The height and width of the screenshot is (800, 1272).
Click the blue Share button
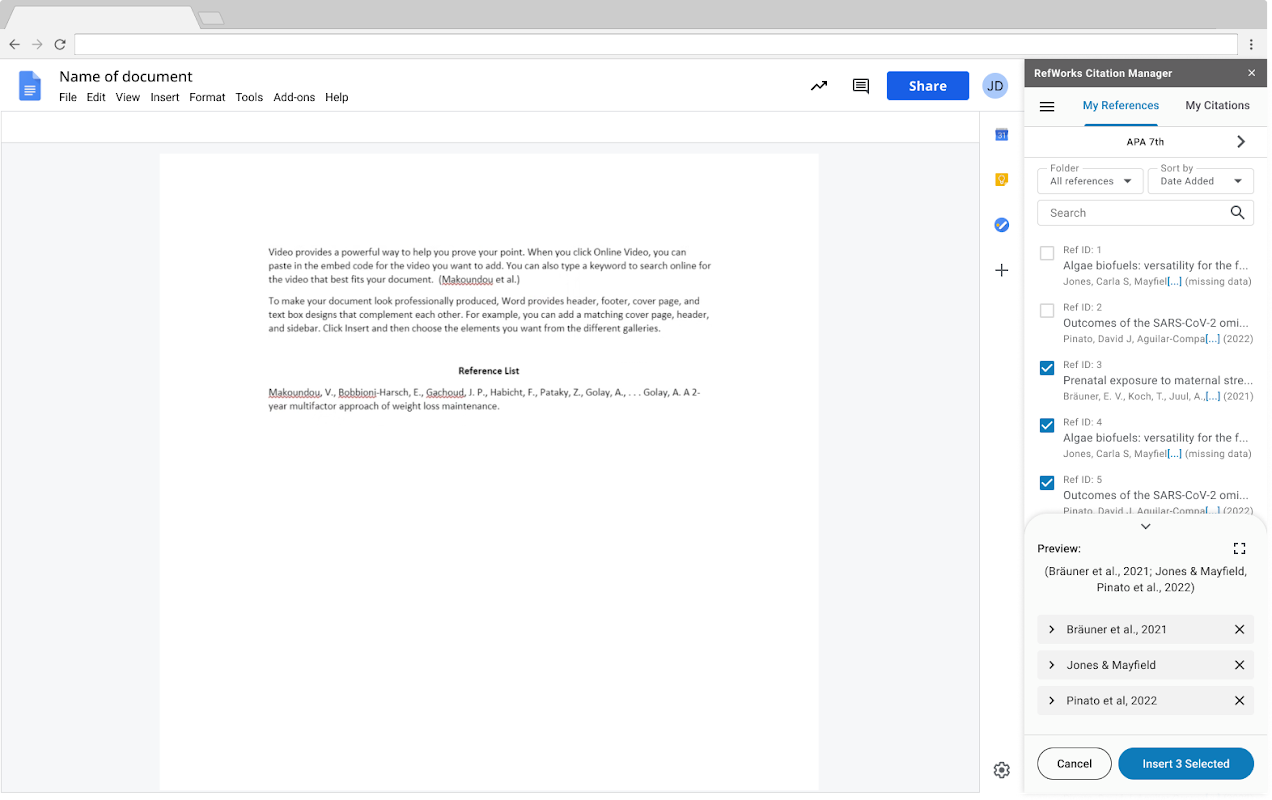click(x=928, y=86)
